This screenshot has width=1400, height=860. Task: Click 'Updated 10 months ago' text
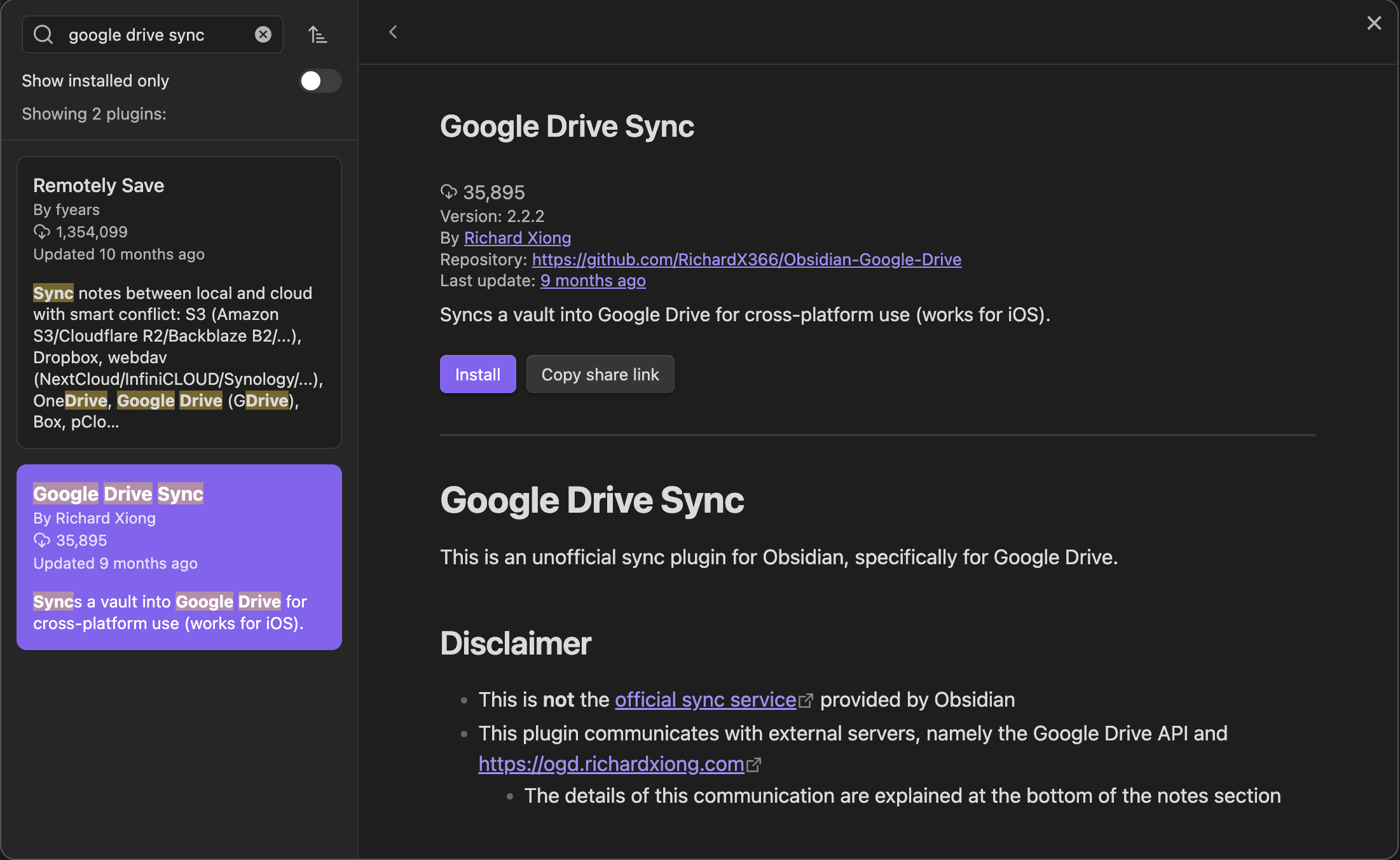(x=119, y=254)
